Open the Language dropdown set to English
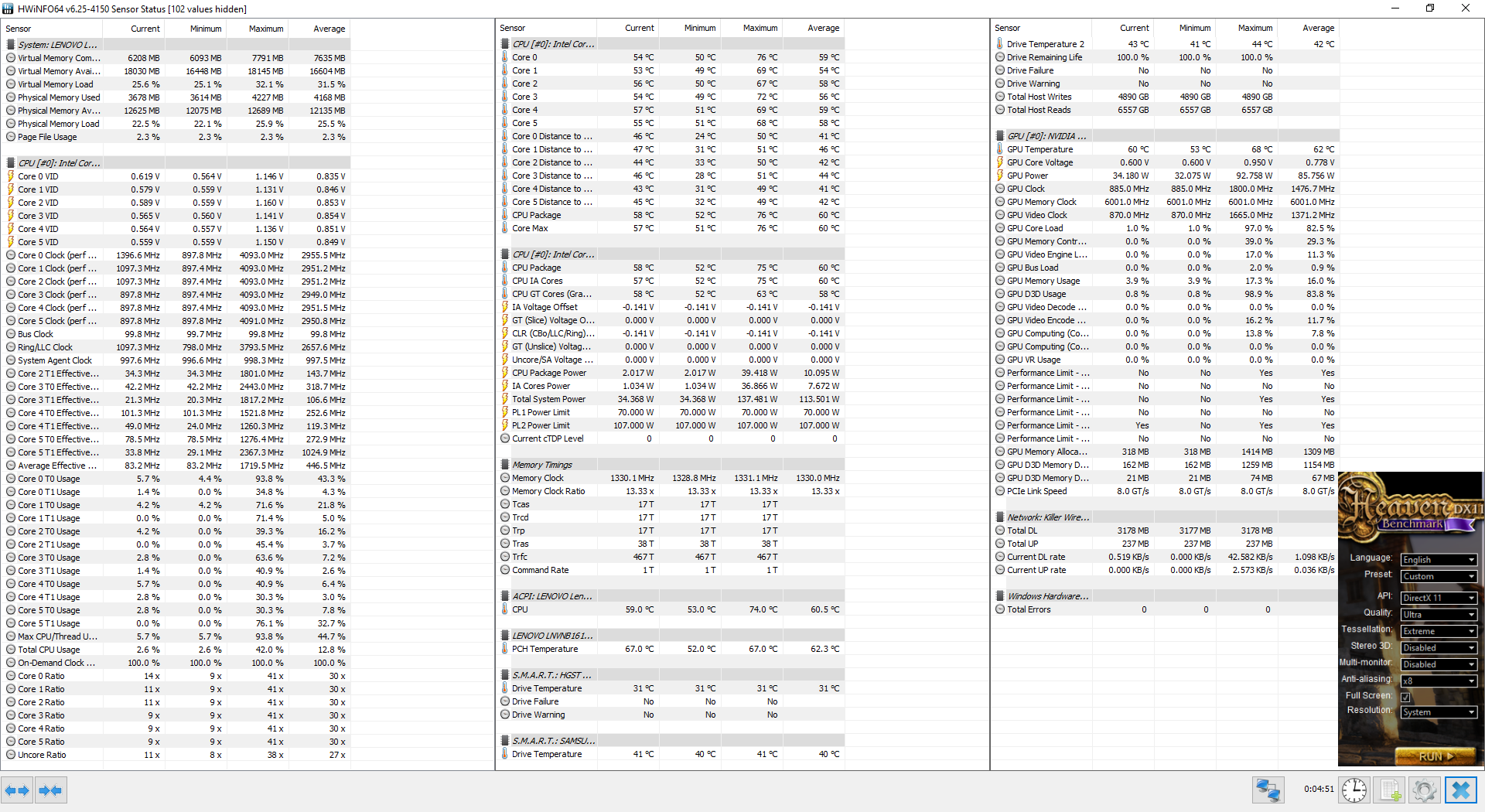 (x=1439, y=560)
